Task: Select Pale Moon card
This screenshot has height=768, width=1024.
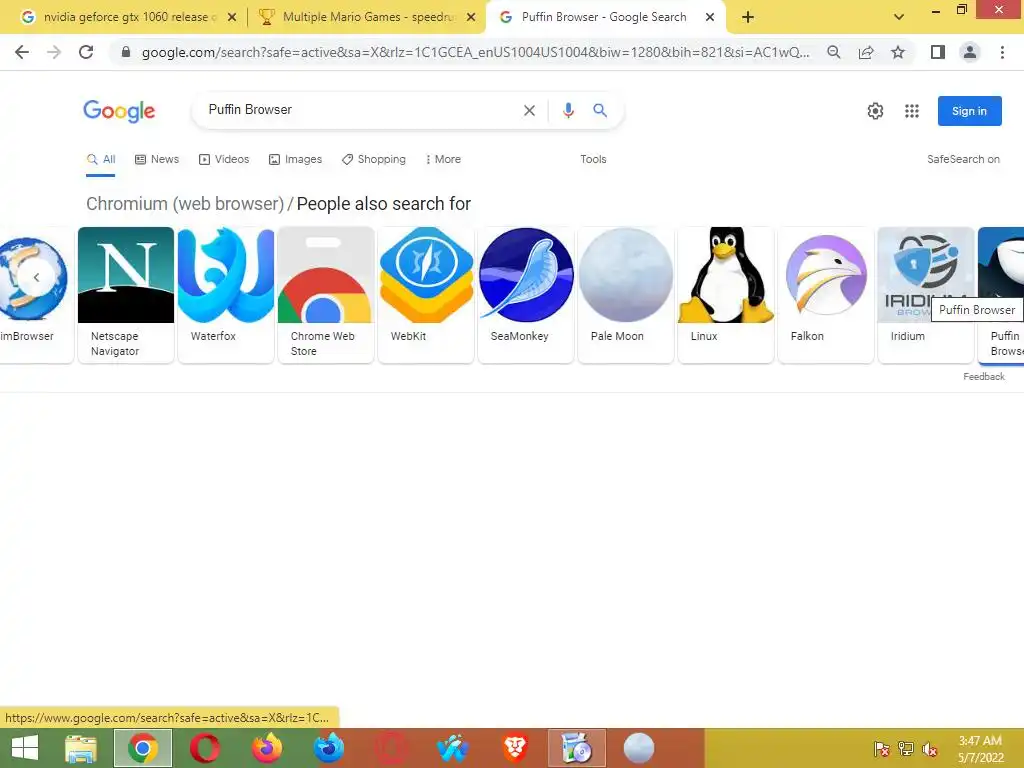Action: (x=626, y=295)
